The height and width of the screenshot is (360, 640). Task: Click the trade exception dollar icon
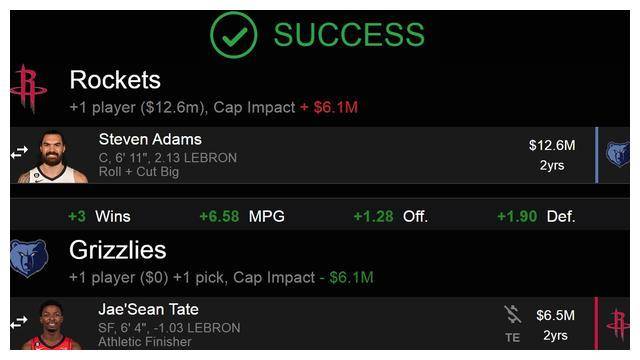pos(512,315)
